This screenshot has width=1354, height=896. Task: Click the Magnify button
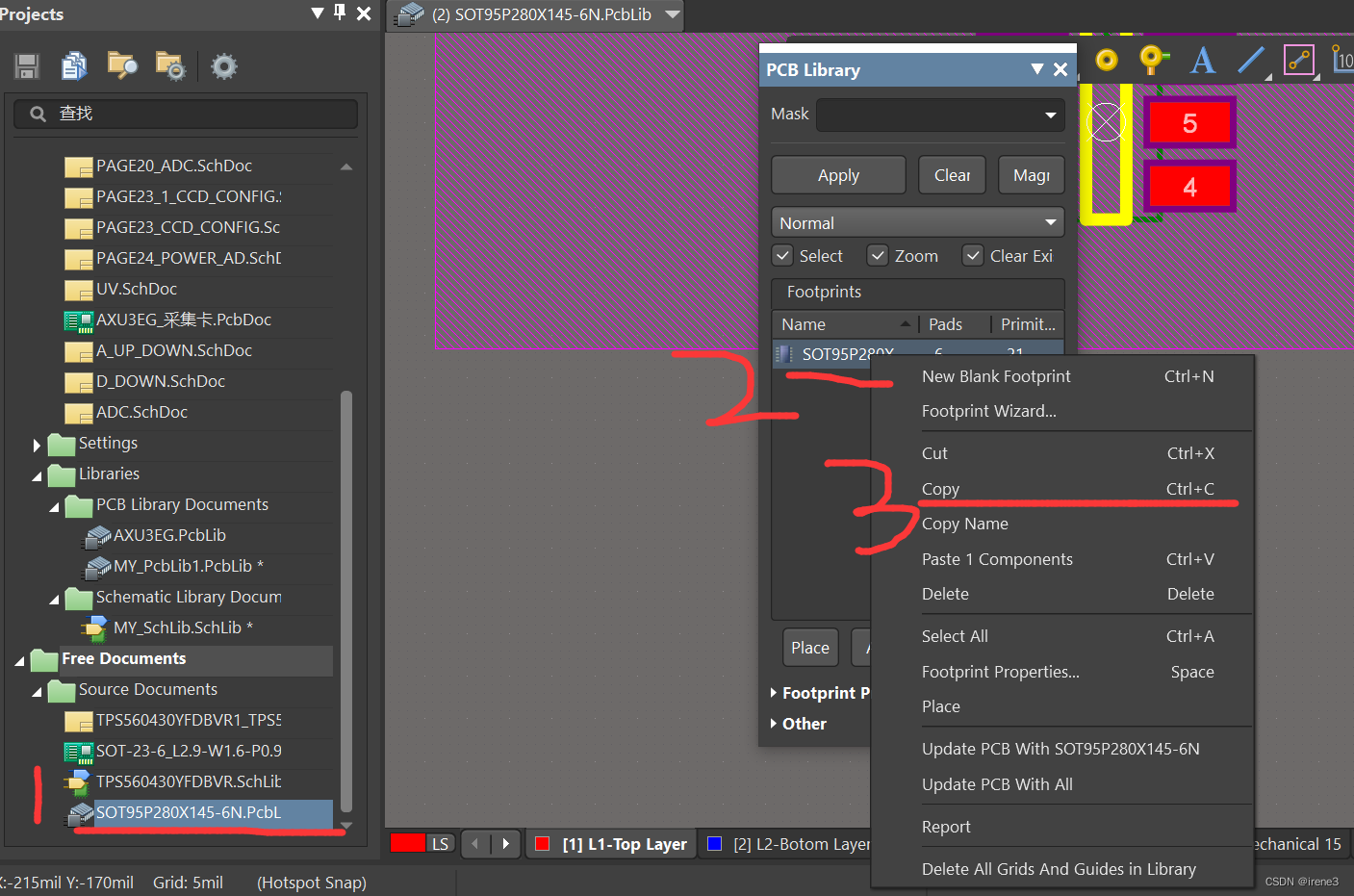coord(1031,175)
